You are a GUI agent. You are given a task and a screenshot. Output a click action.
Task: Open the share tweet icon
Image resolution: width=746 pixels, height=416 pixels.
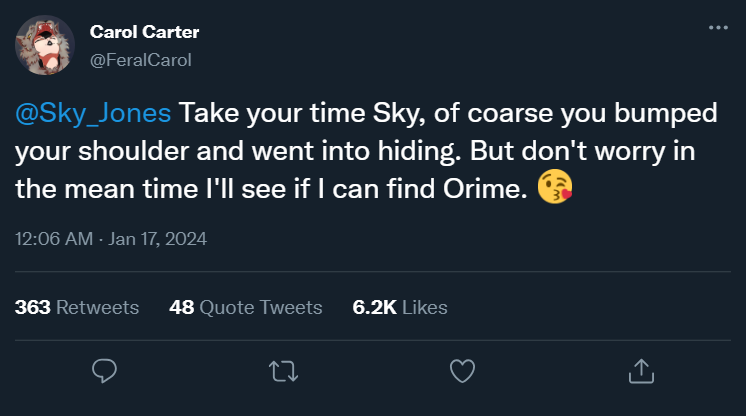640,371
